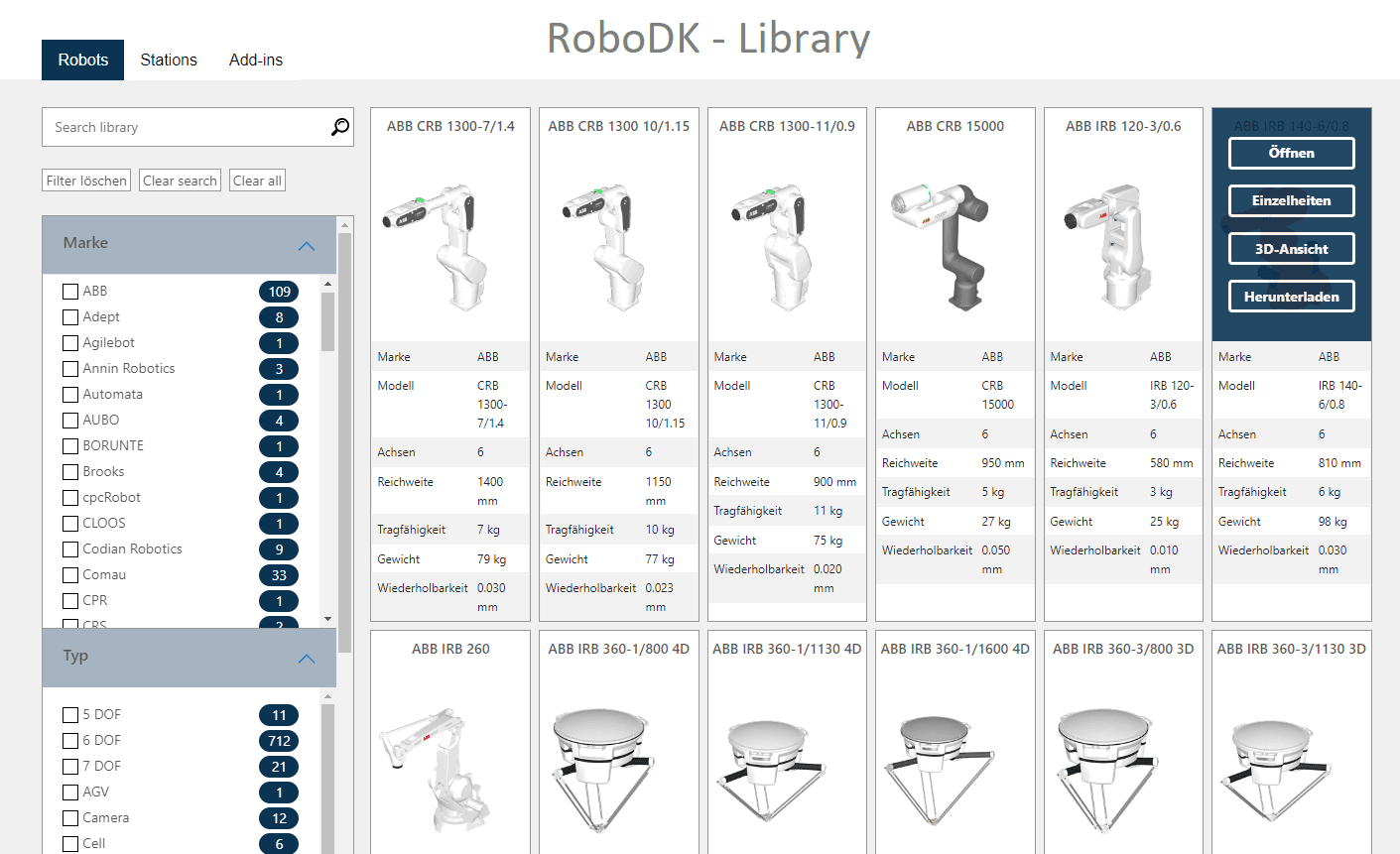Image resolution: width=1400 pixels, height=854 pixels.
Task: Click the brand list scroll-up arrow
Action: (328, 285)
